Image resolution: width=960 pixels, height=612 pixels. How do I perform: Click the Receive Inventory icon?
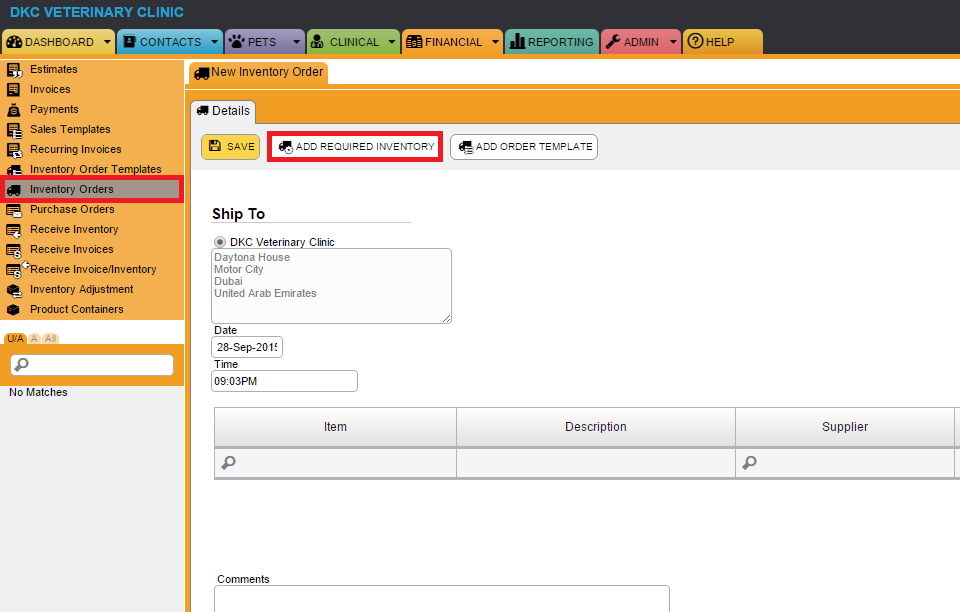[x=13, y=230]
